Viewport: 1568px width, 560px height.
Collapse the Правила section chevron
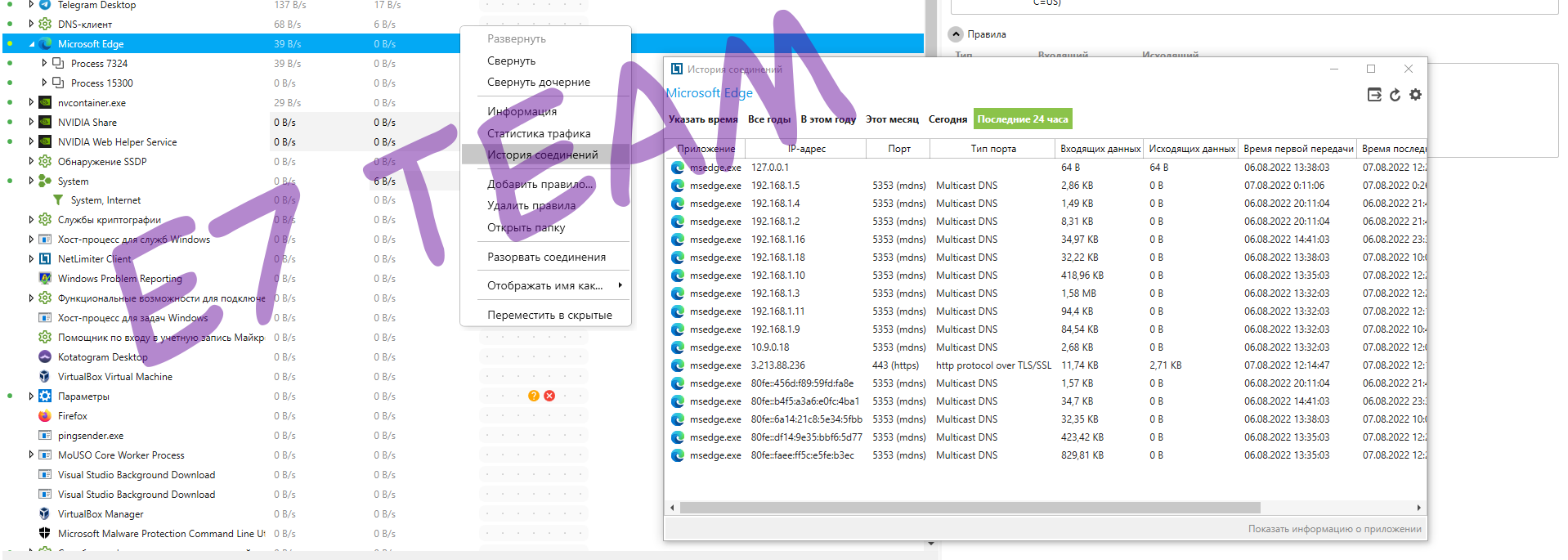pos(956,34)
